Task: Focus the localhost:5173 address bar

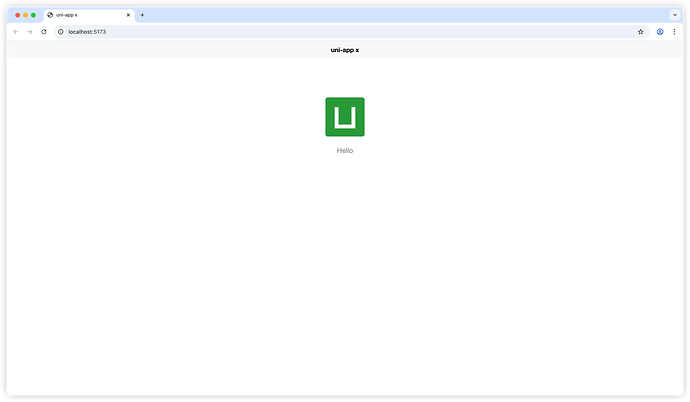Action: [352, 32]
